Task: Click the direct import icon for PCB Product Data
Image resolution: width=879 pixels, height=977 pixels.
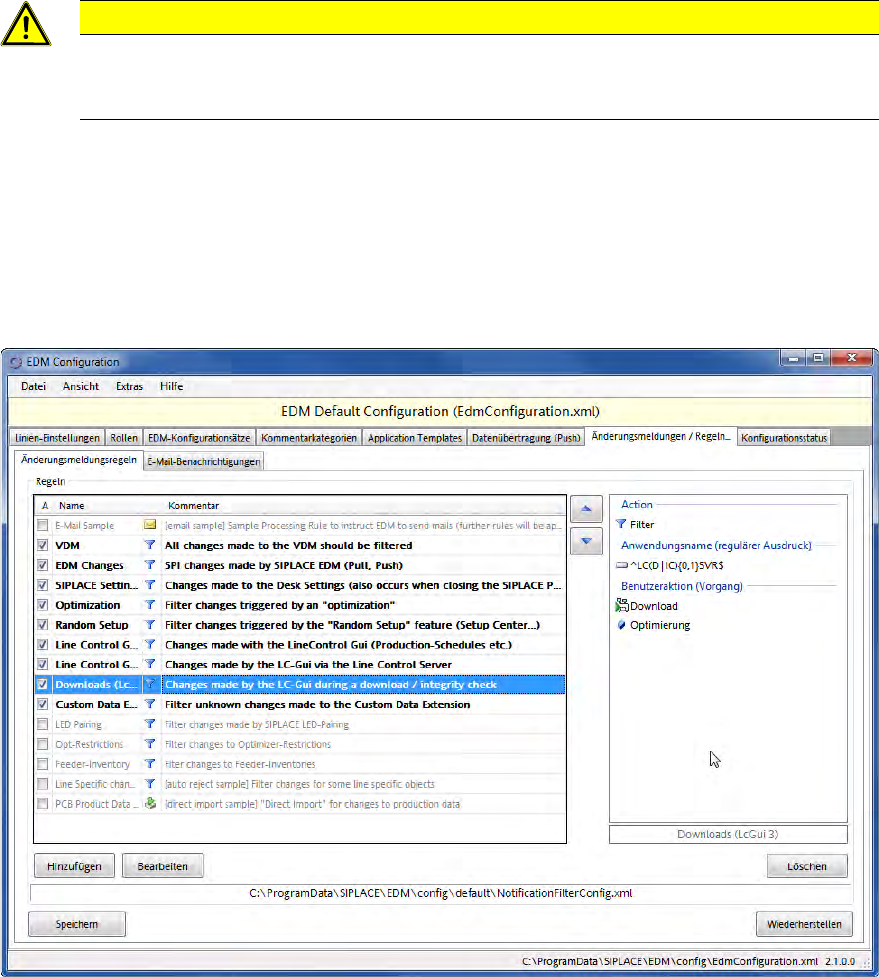Action: tap(150, 804)
